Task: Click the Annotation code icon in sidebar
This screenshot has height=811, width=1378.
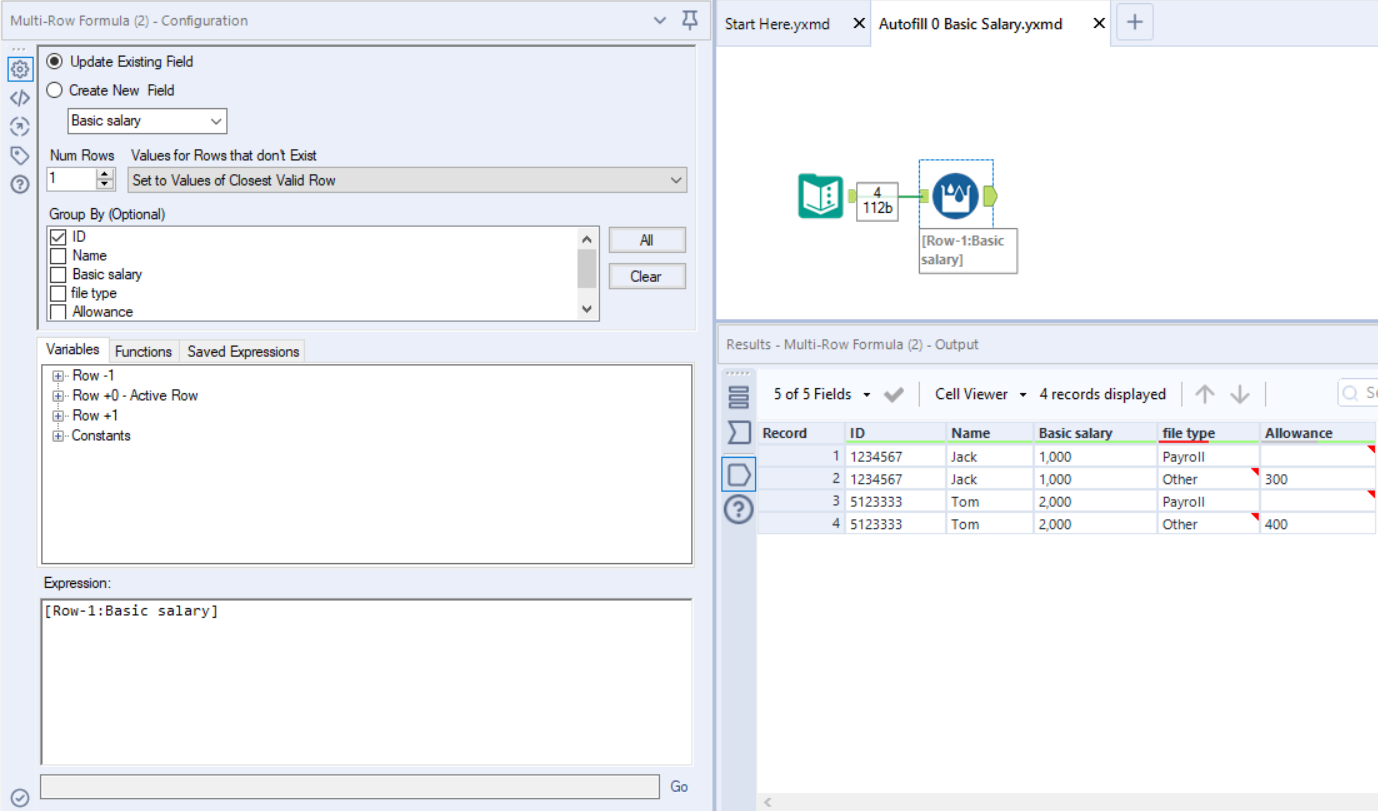Action: tap(20, 98)
